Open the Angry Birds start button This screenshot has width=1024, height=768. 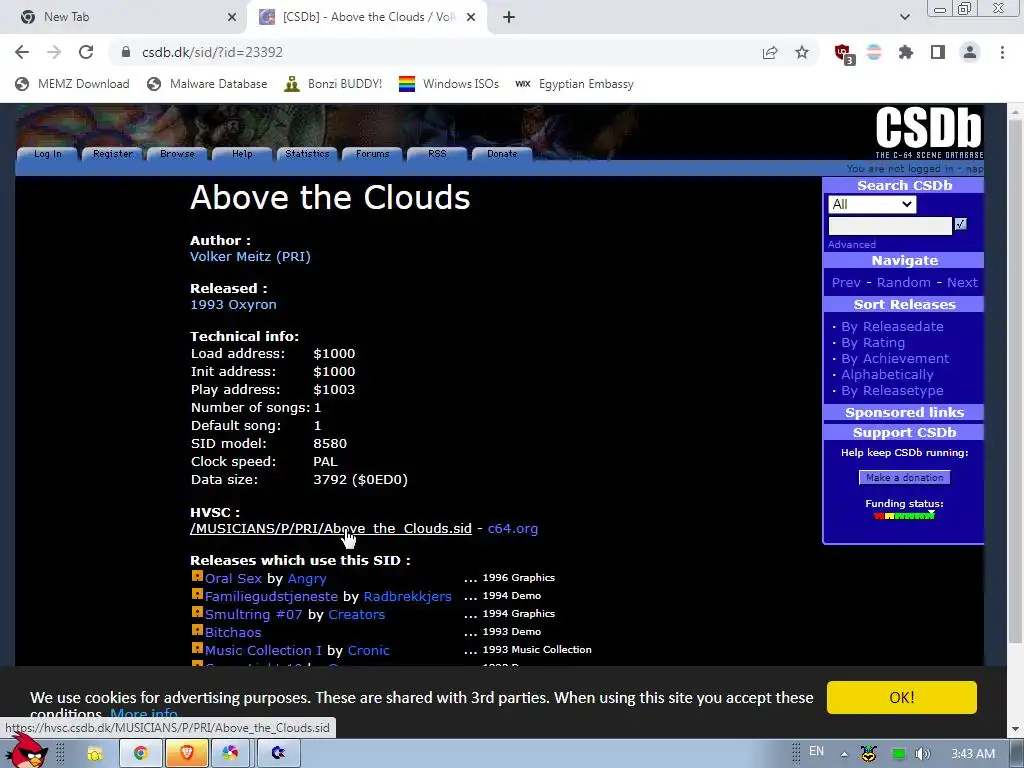26,751
